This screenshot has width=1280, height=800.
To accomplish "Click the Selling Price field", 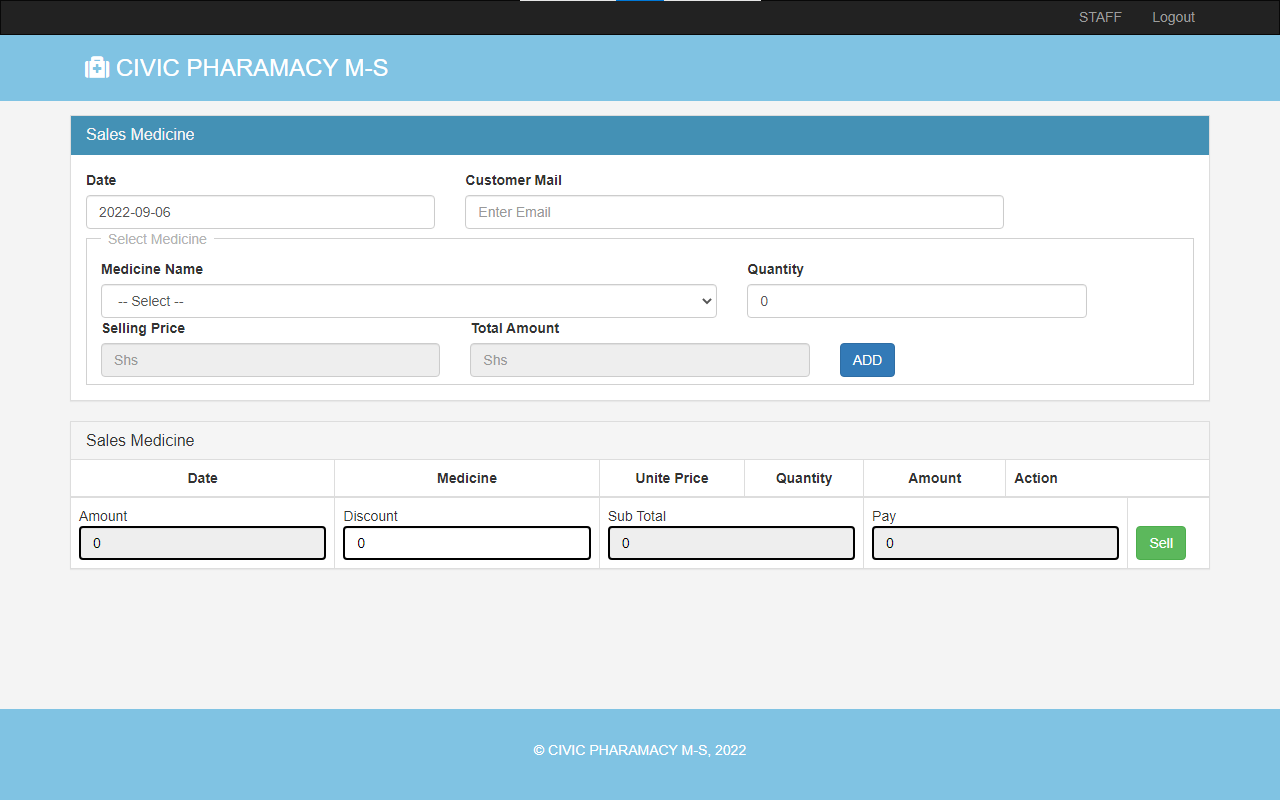I will click(270, 359).
